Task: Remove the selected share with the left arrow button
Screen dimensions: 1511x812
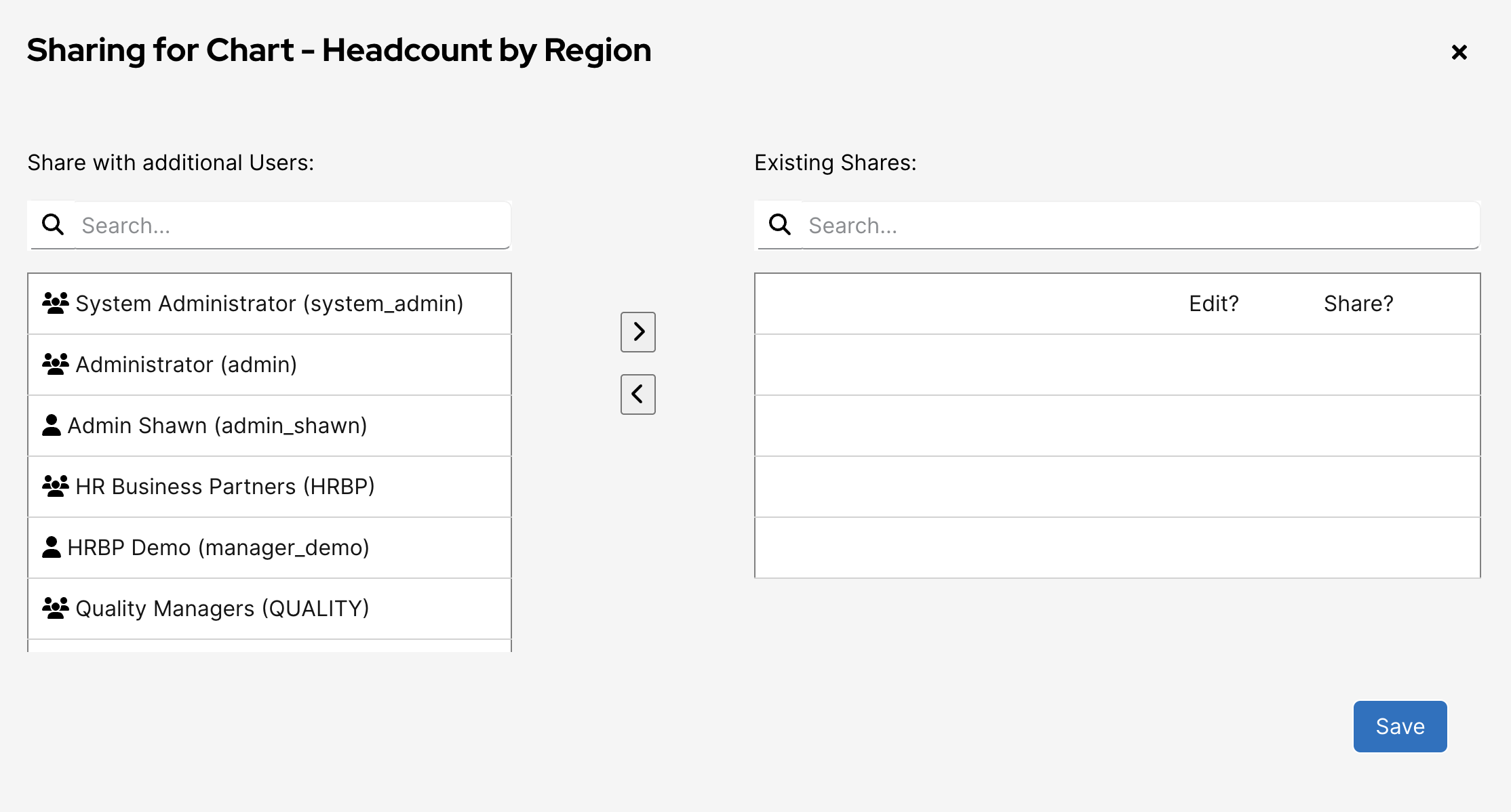Action: (x=637, y=394)
